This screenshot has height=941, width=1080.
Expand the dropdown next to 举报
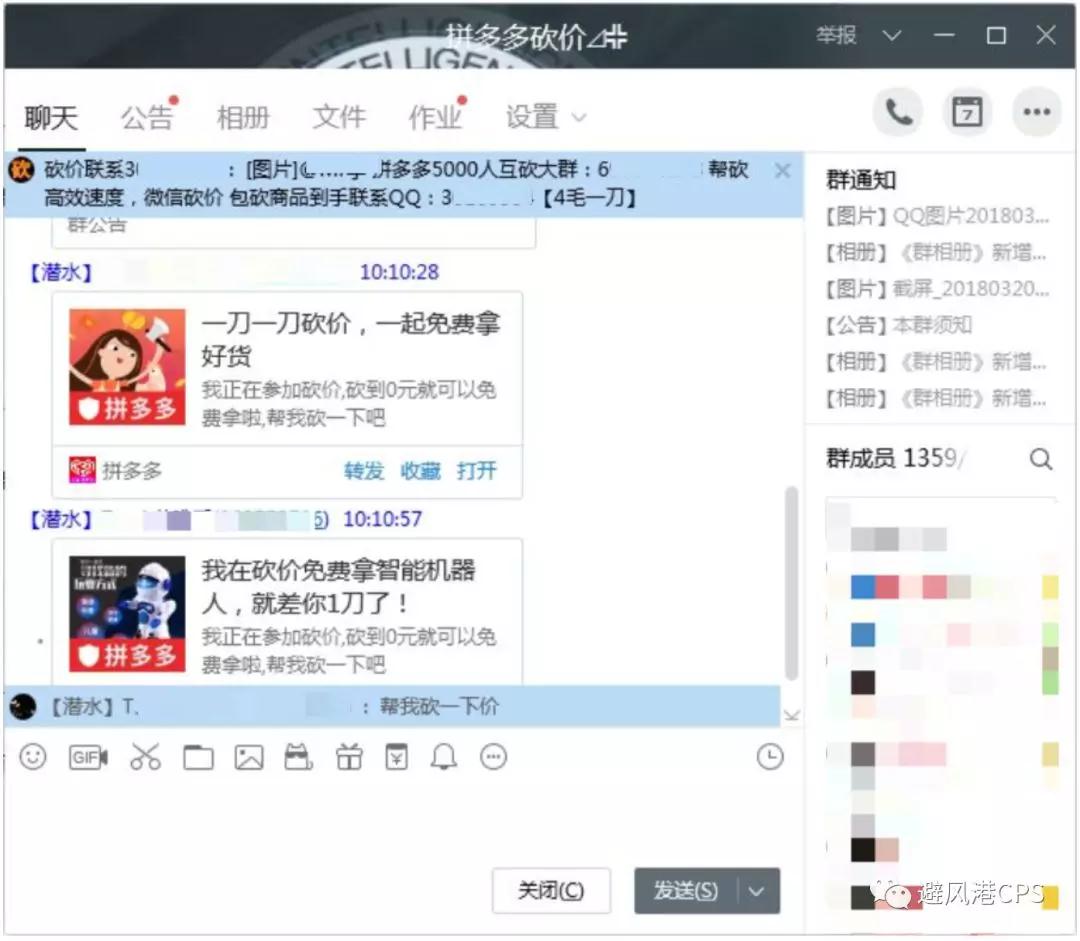point(892,35)
